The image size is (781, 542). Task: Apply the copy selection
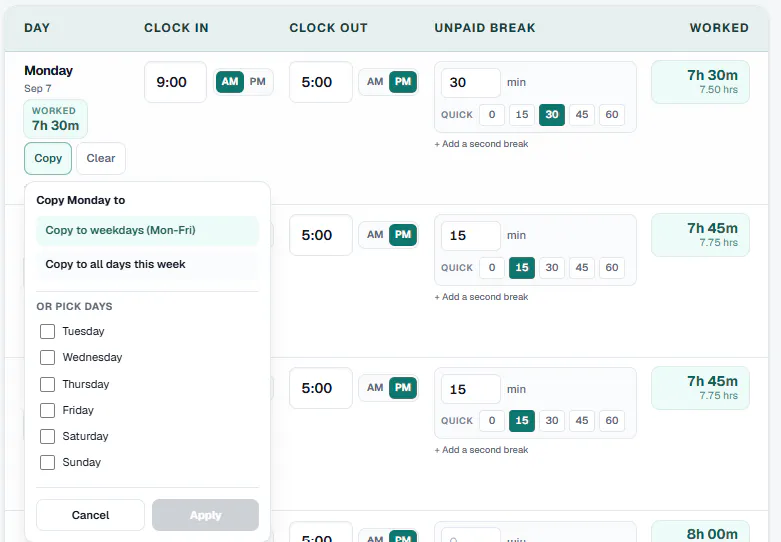tap(205, 515)
